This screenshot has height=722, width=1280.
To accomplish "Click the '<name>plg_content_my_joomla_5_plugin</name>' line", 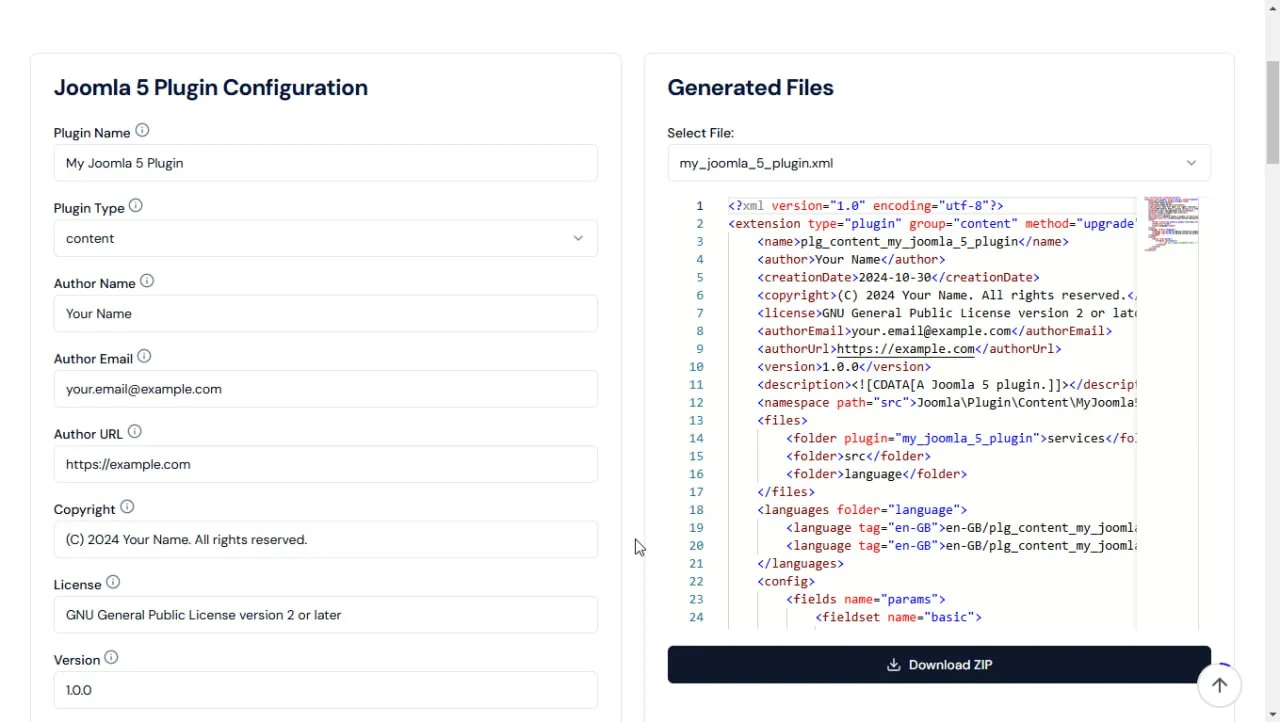I will point(913,242).
